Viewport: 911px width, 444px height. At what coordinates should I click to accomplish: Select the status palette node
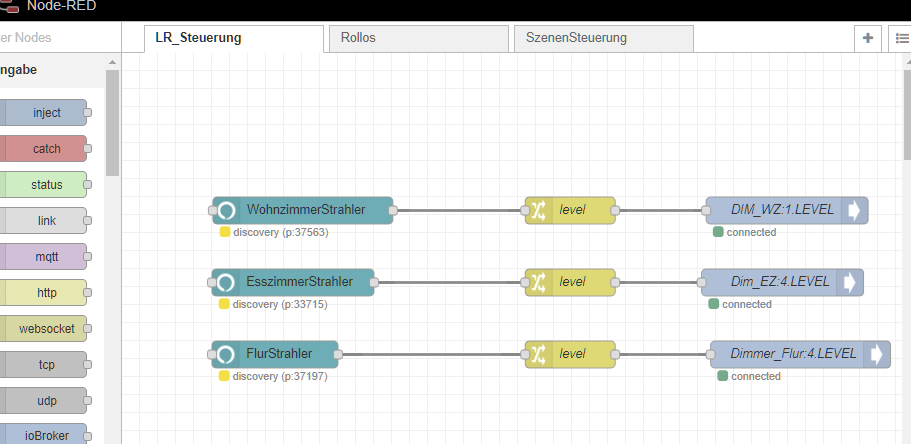pos(43,185)
